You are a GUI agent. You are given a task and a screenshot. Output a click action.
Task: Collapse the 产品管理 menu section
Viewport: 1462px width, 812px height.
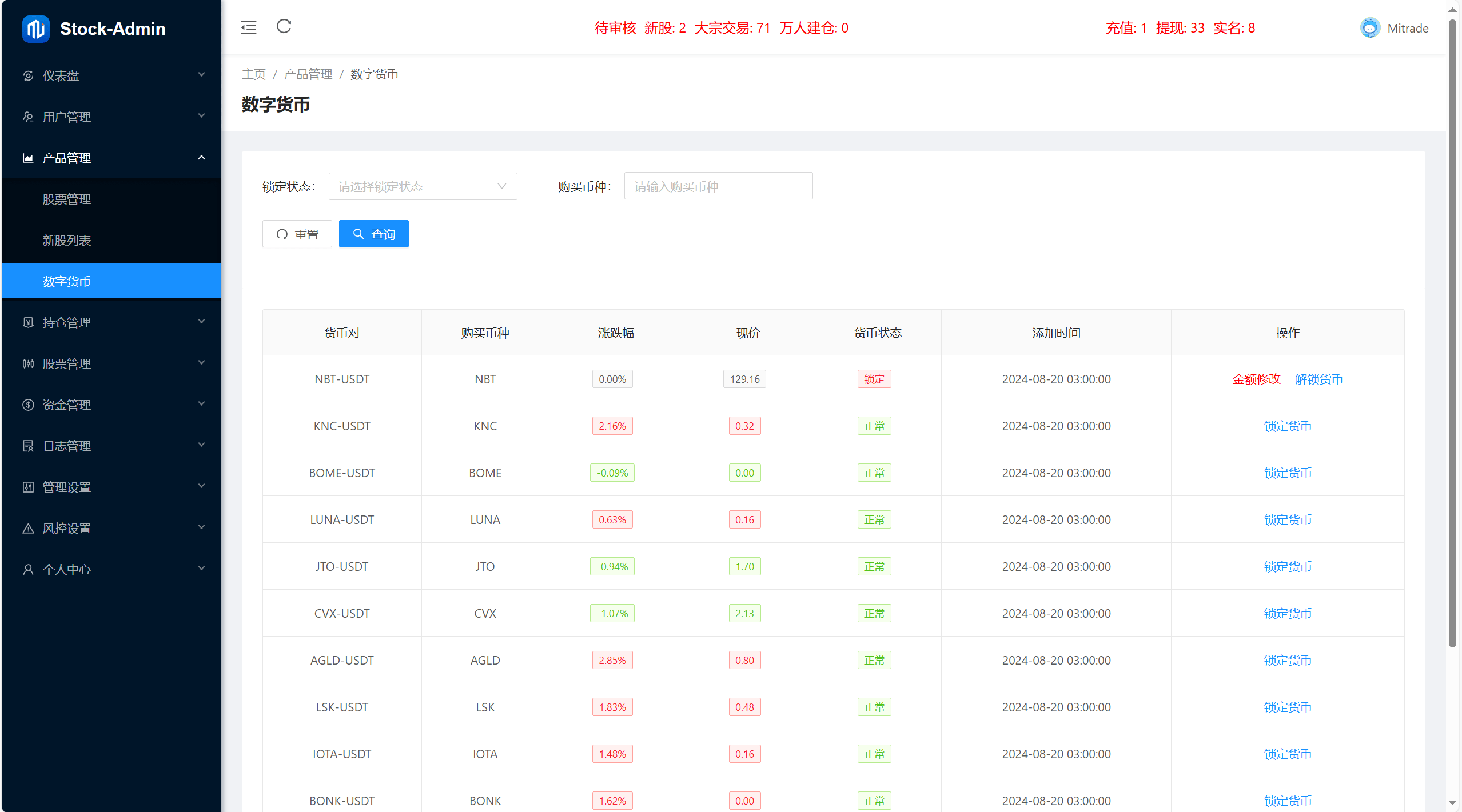(x=111, y=158)
